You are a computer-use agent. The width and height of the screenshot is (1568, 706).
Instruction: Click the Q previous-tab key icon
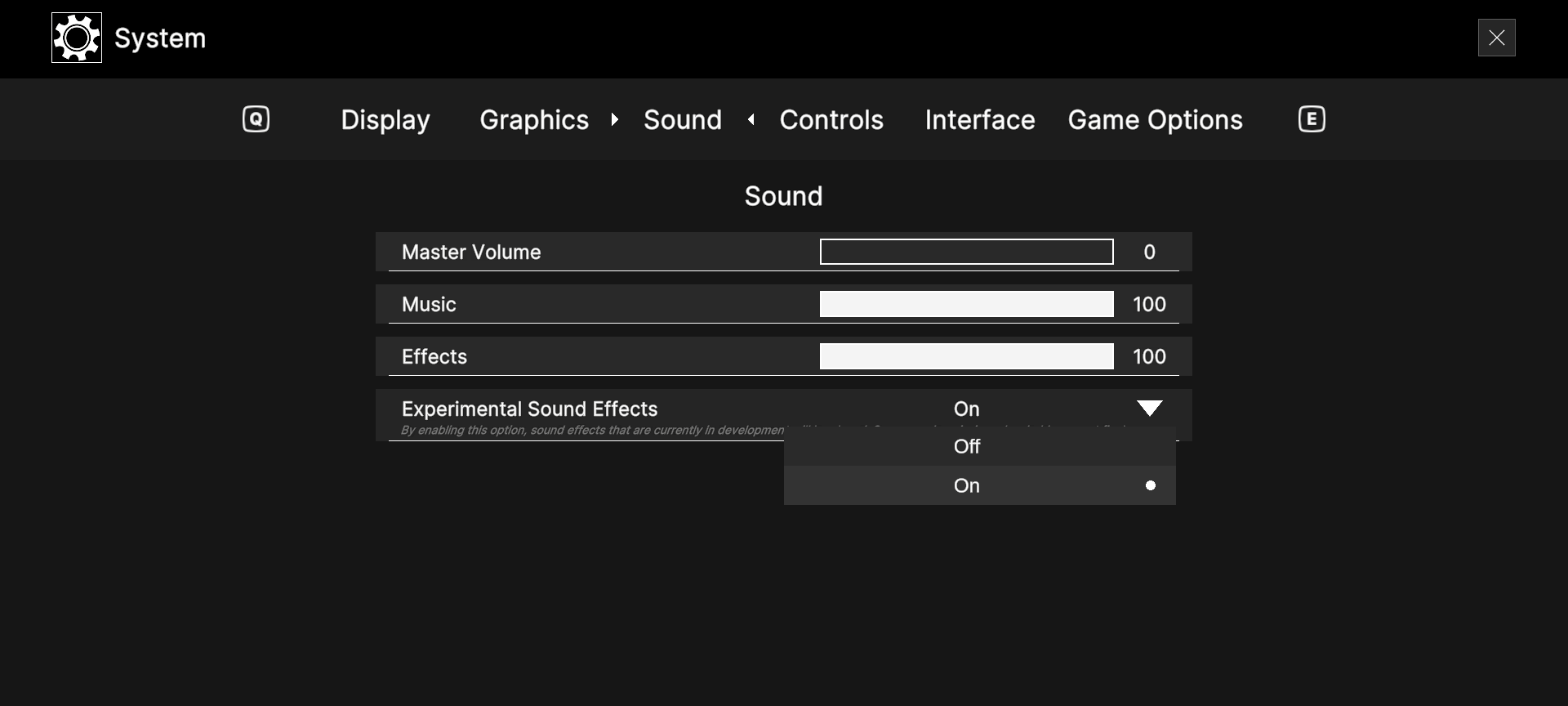point(256,119)
